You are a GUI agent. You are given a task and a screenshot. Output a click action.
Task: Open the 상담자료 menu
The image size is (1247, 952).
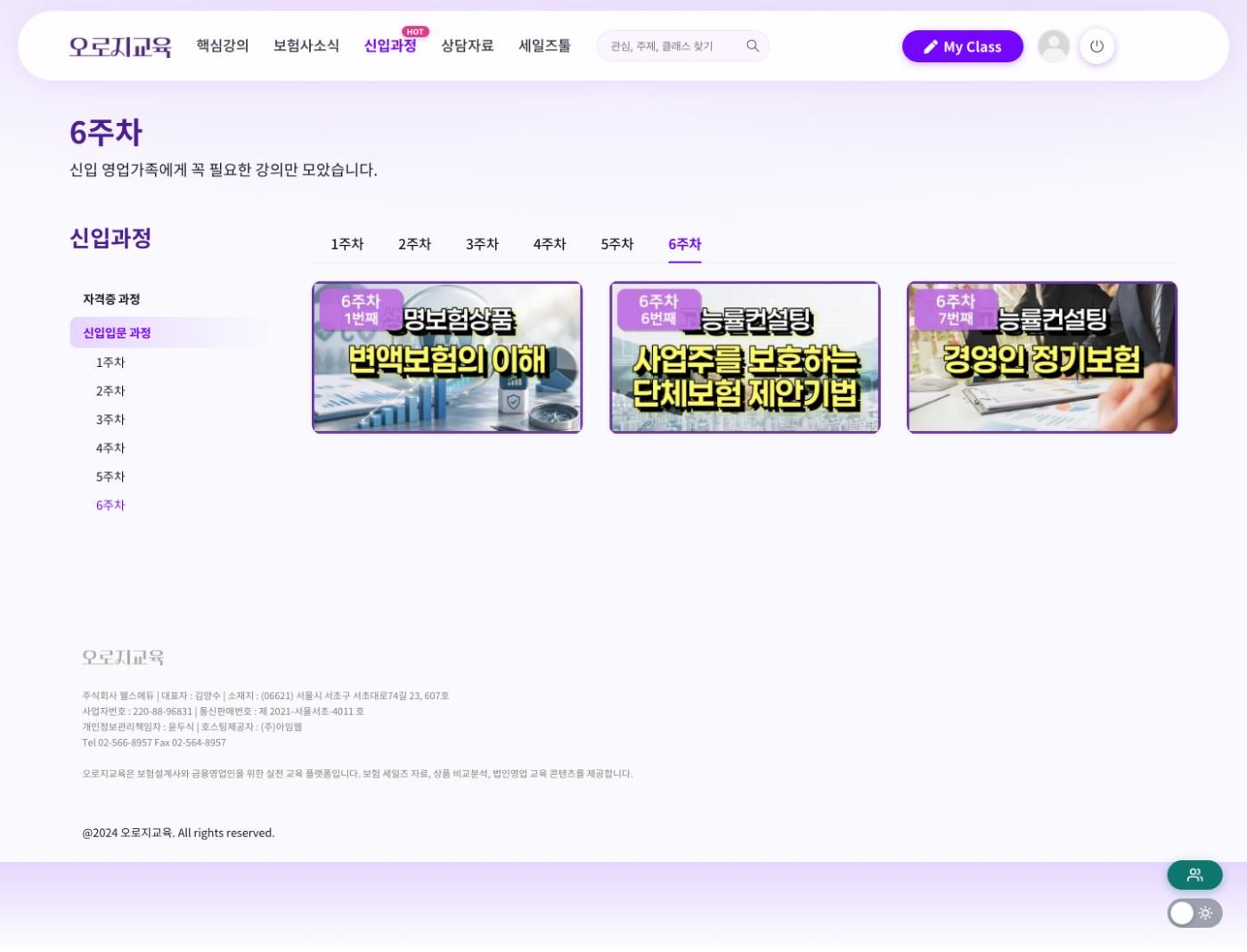468,45
